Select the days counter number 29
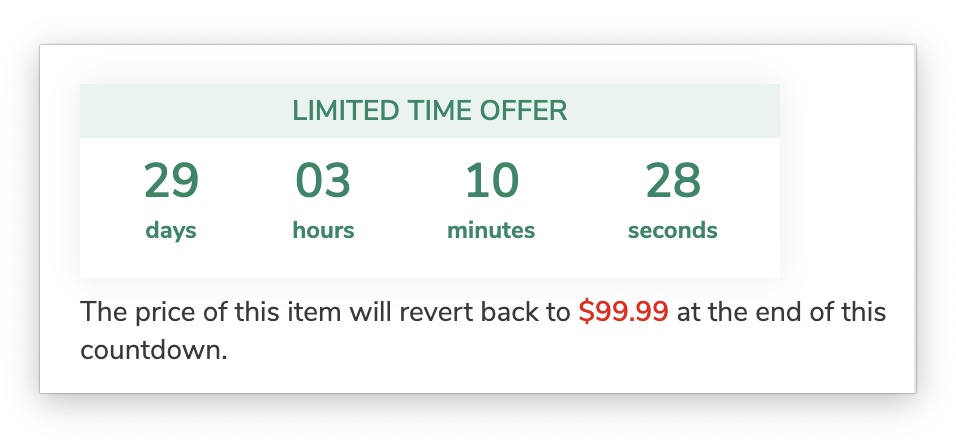Image resolution: width=956 pixels, height=444 pixels. (171, 182)
